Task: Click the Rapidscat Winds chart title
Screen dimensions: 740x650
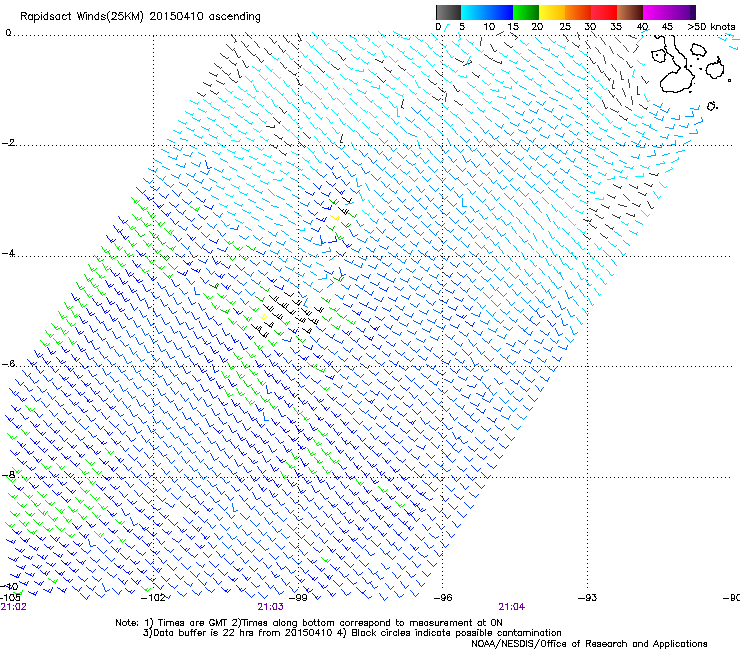Action: [140, 17]
